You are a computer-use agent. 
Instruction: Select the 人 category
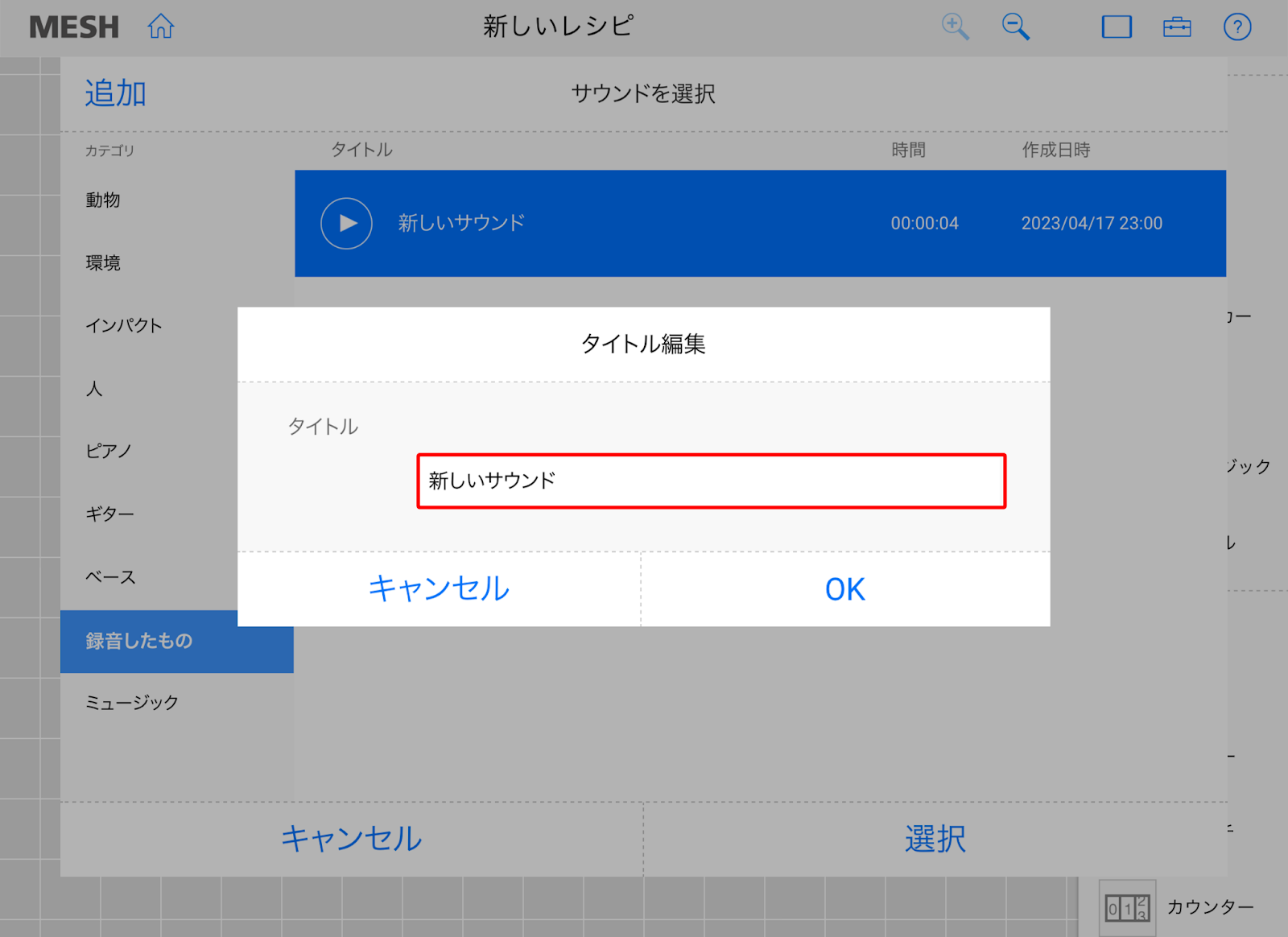pos(94,389)
